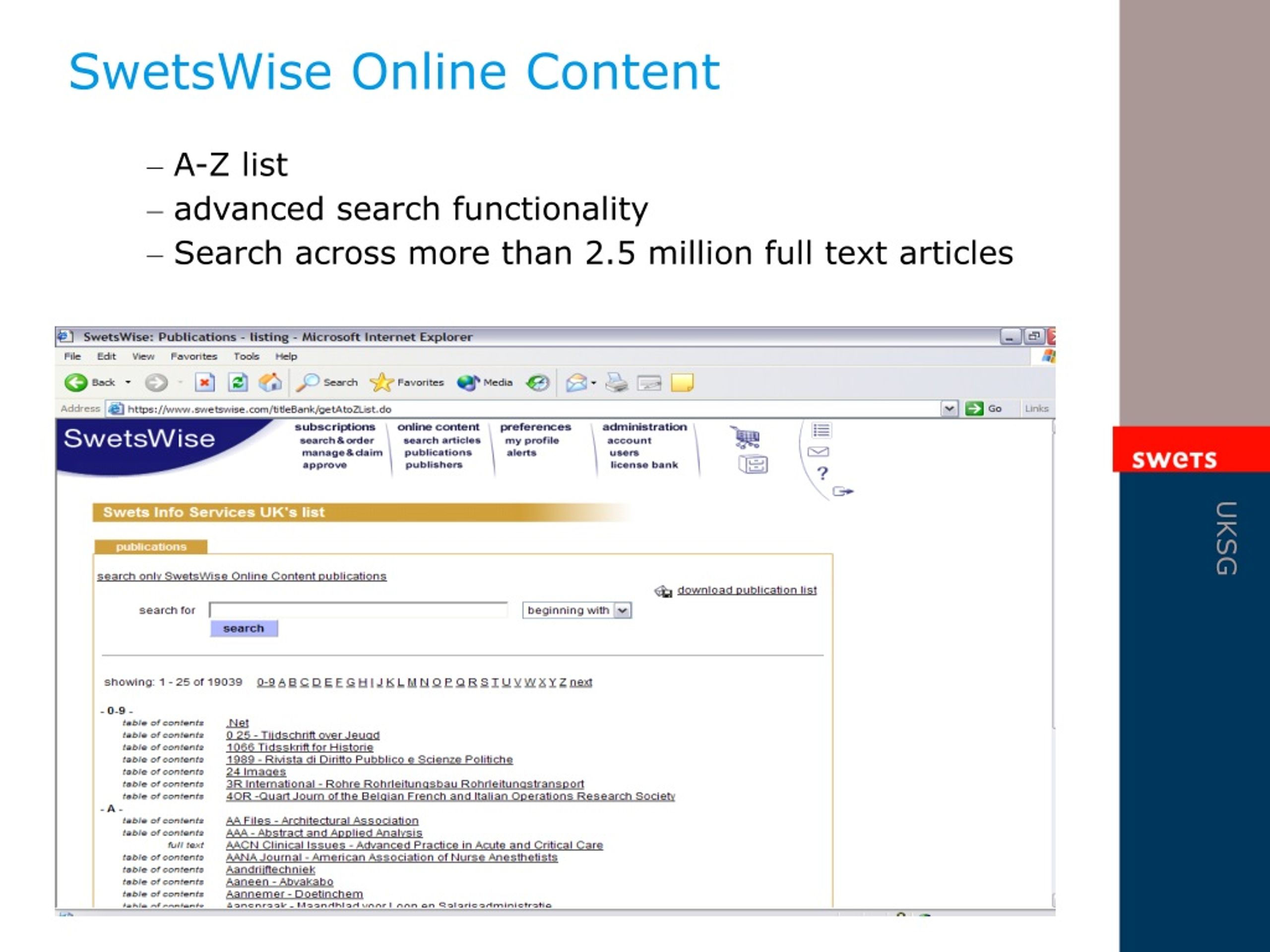Click the yellow note icon in toolbar
The height and width of the screenshot is (952, 1270).
pos(682,382)
